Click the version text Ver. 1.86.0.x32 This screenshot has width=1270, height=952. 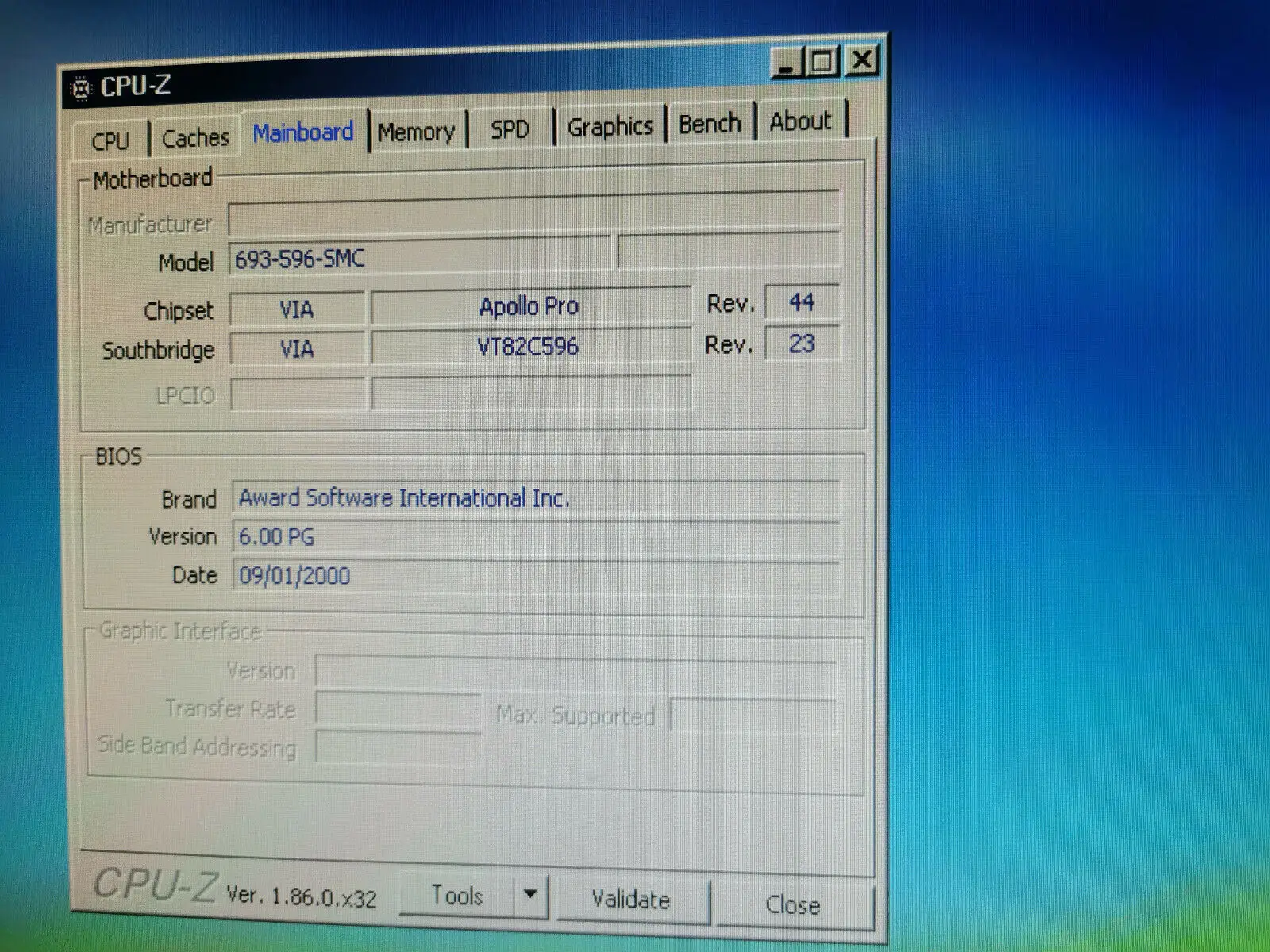(301, 896)
